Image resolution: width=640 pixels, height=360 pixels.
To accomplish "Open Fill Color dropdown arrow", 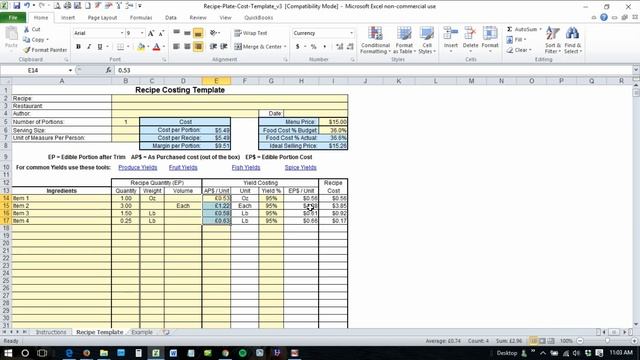I will pos(148,47).
